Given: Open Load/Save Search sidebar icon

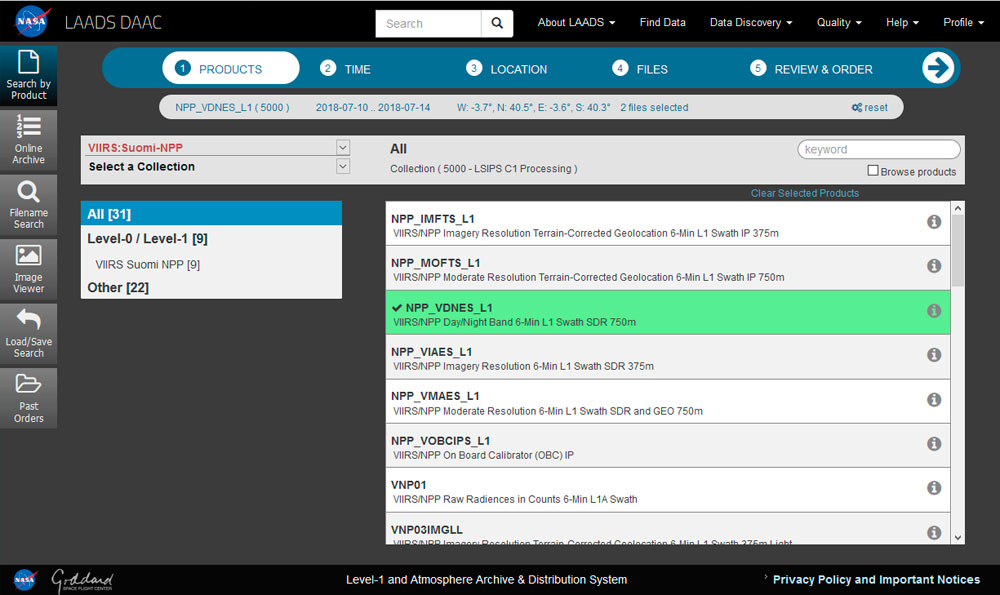Looking at the screenshot, I should (28, 333).
